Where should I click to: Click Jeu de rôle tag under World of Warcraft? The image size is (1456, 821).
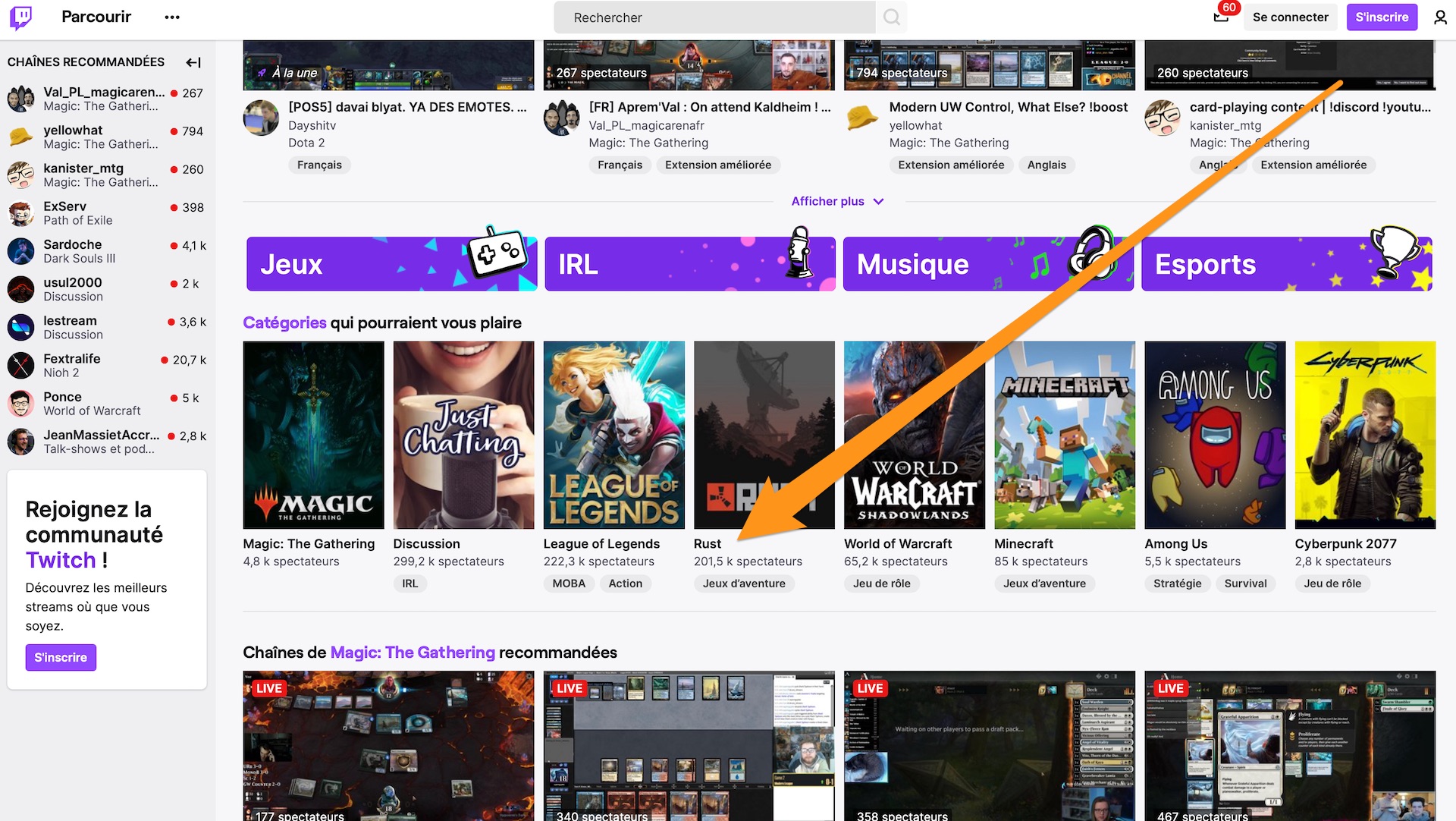[x=882, y=584]
